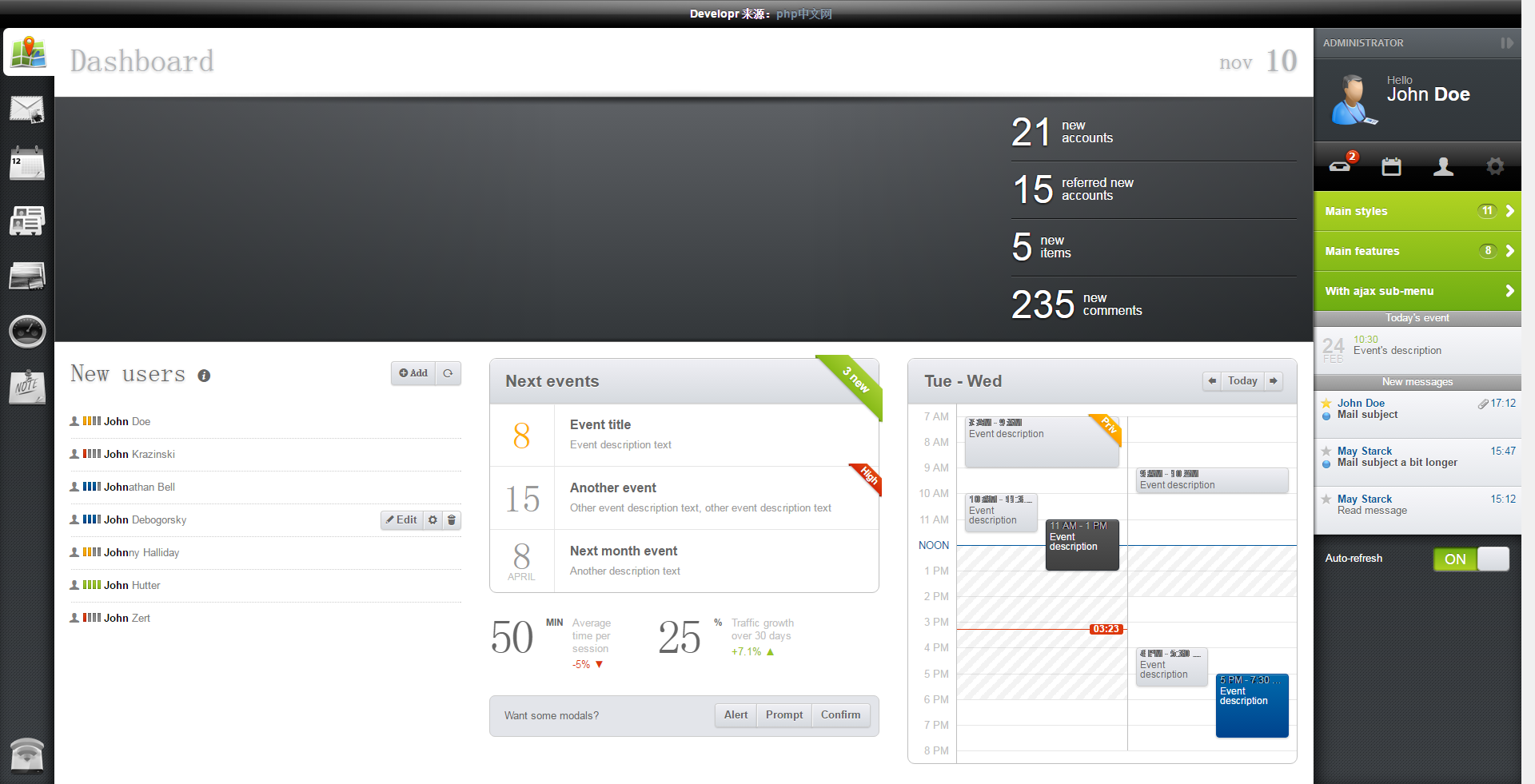The image size is (1535, 784).
Task: Open the Prompt modal
Action: coord(784,715)
